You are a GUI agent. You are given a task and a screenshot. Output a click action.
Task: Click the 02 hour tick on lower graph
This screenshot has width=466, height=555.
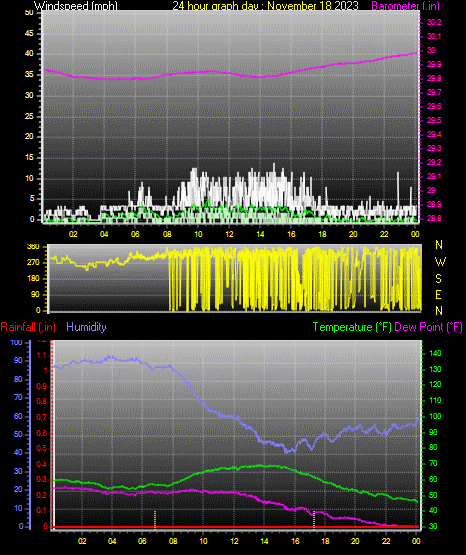[x=82, y=541]
